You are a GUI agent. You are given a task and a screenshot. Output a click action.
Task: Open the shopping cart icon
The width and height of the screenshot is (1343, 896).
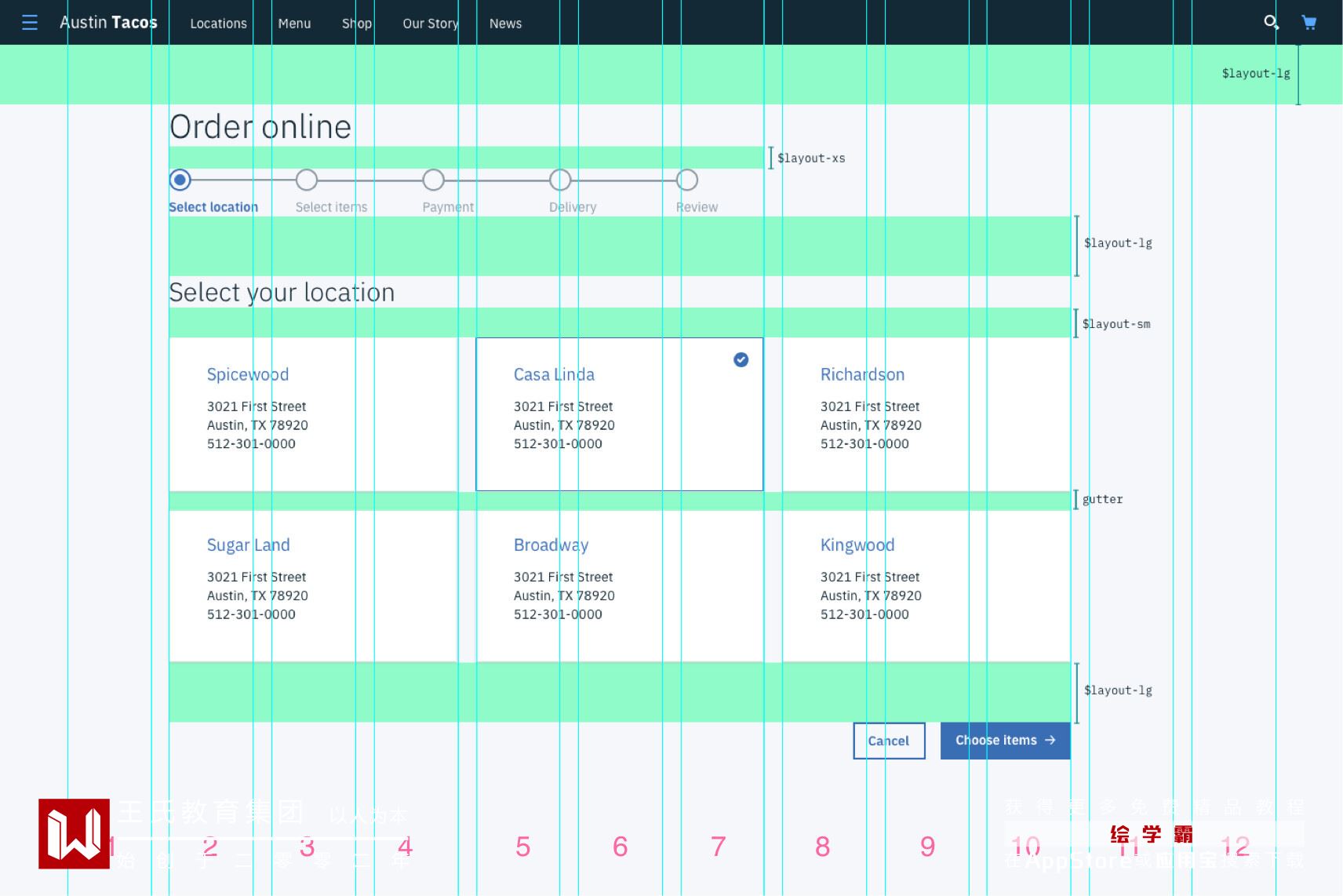pyautogui.click(x=1308, y=22)
